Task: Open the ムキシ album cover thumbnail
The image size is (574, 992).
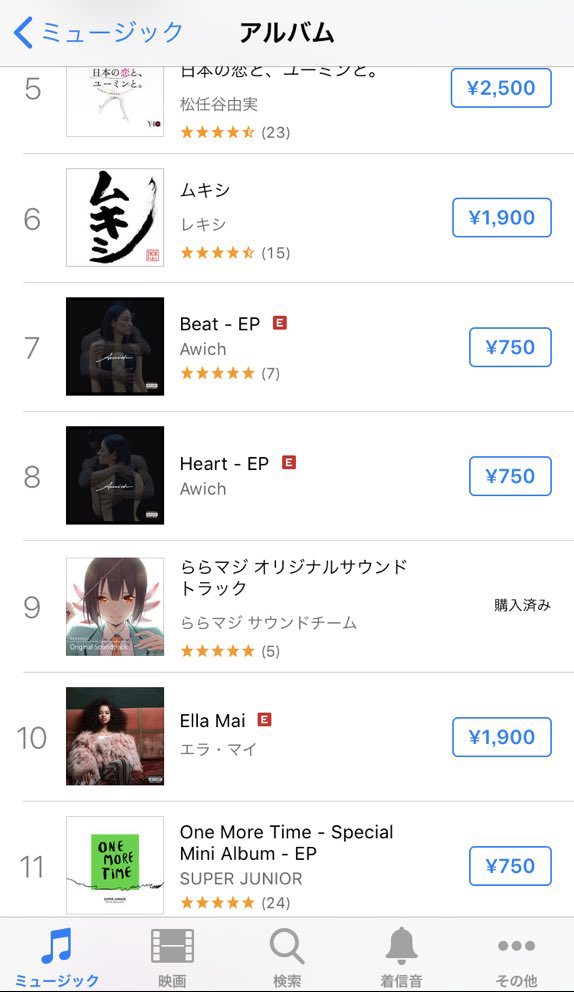Action: tap(115, 217)
